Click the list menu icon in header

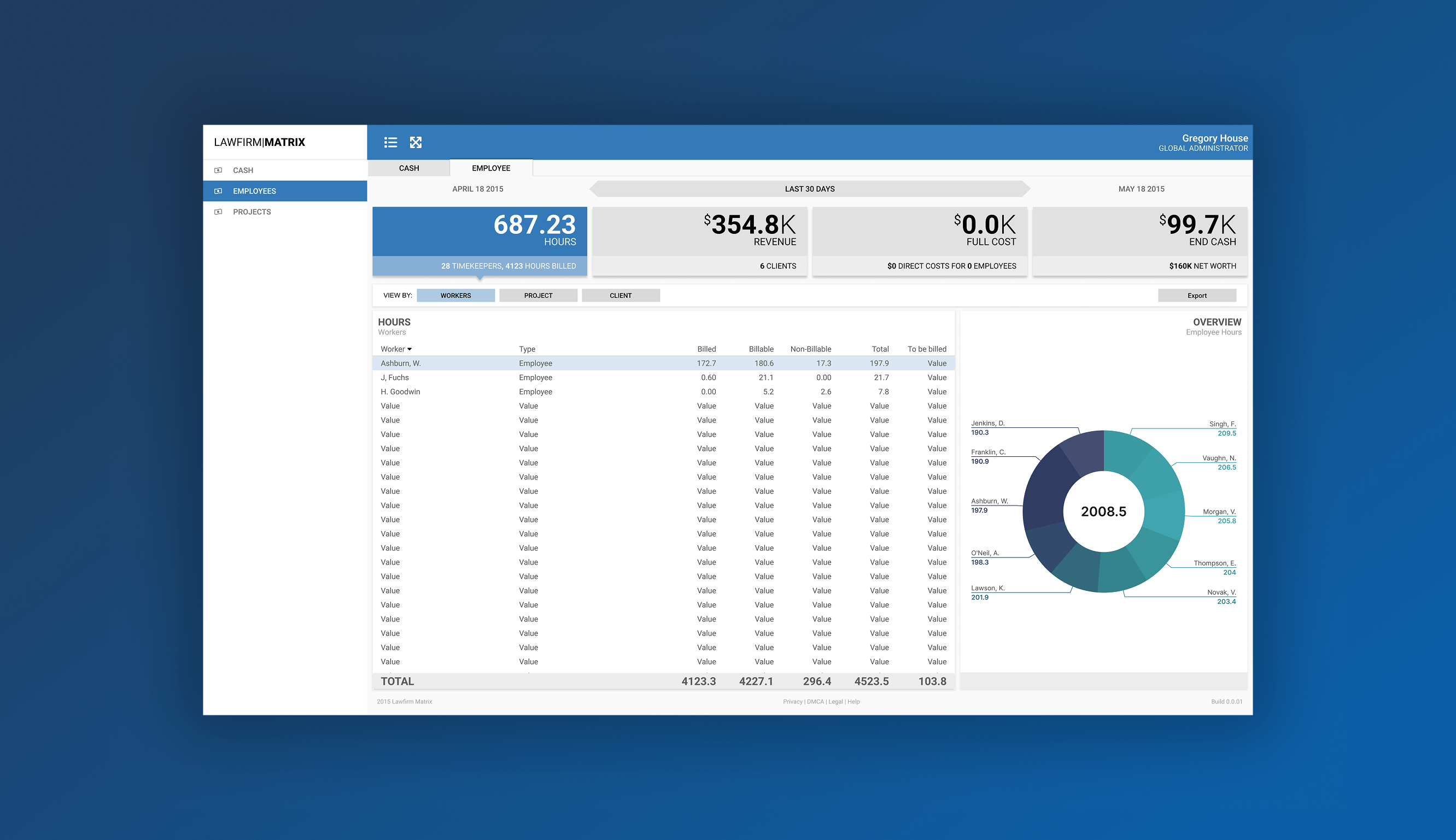click(x=391, y=143)
